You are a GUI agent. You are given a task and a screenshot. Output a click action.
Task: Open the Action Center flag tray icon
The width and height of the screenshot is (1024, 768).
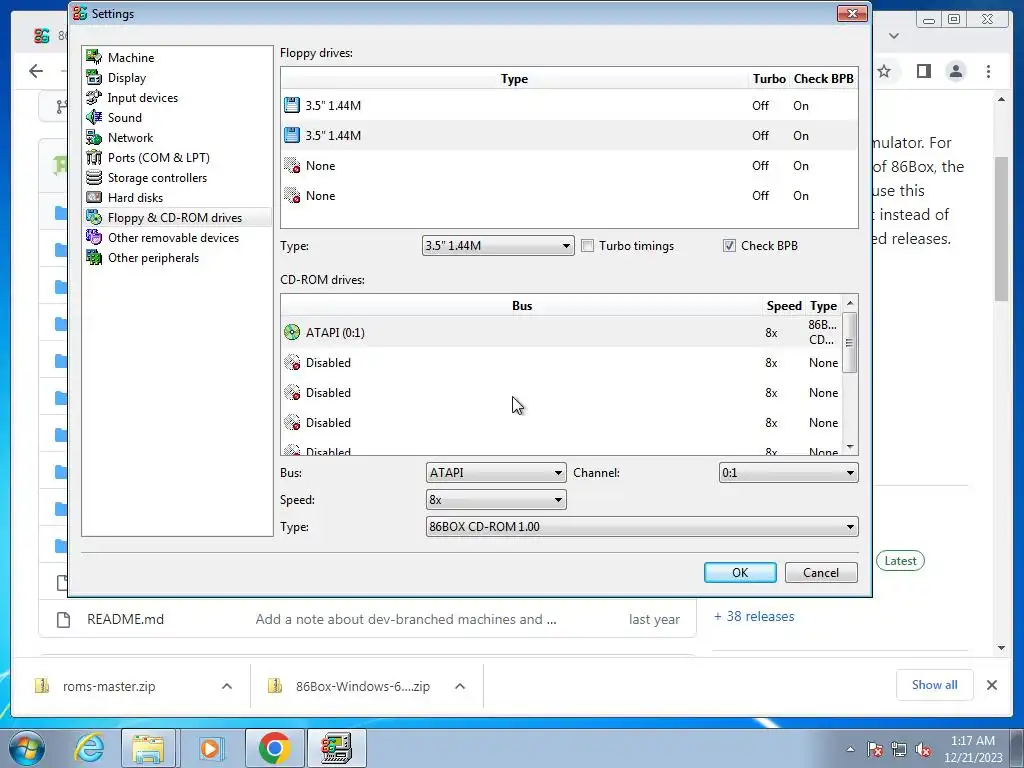click(875, 749)
